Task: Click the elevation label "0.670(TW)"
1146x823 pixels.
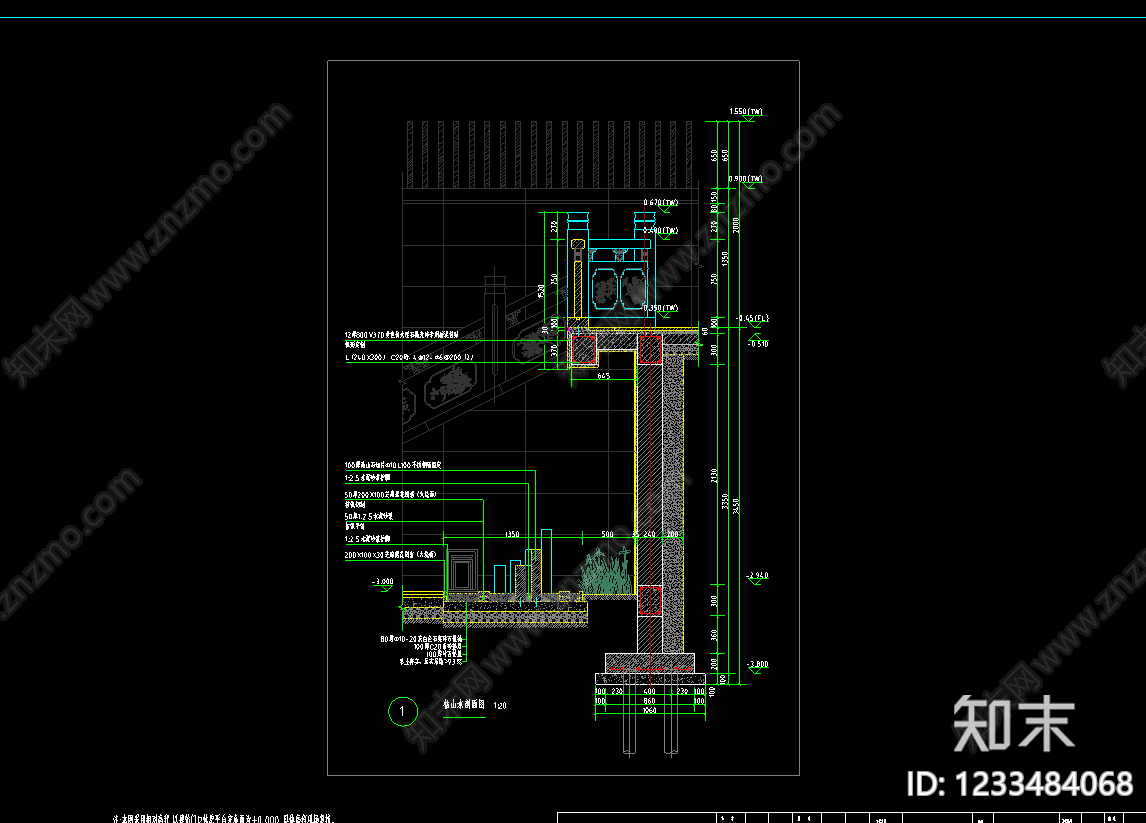Action: 661,202
